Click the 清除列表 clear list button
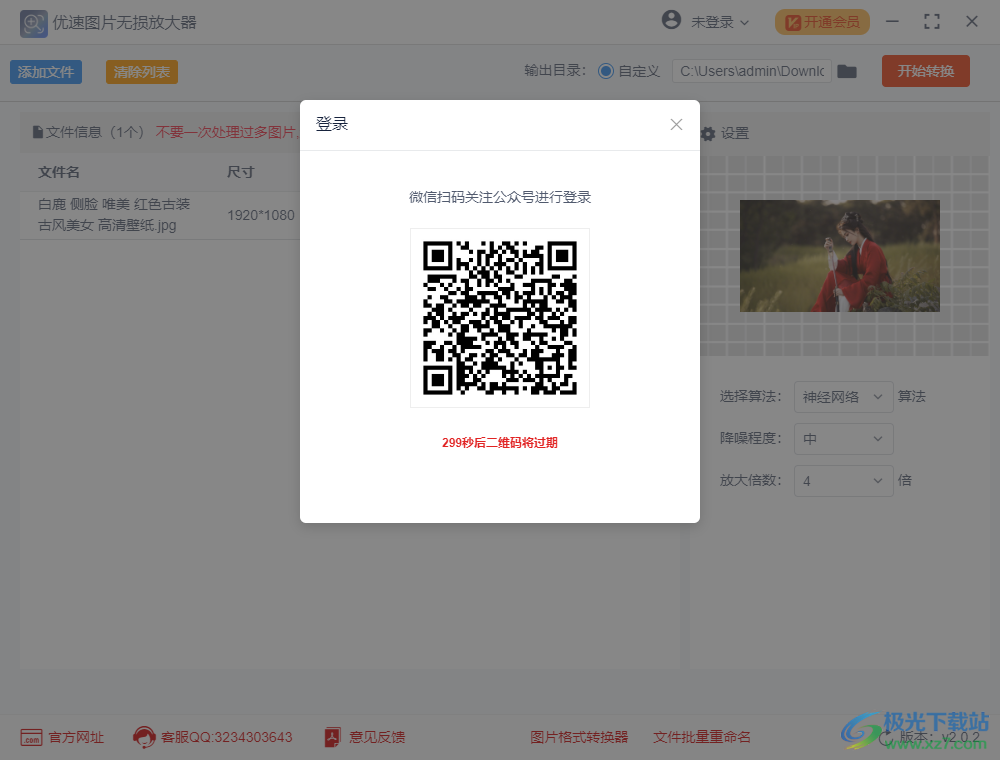Image resolution: width=1000 pixels, height=760 pixels. [141, 71]
